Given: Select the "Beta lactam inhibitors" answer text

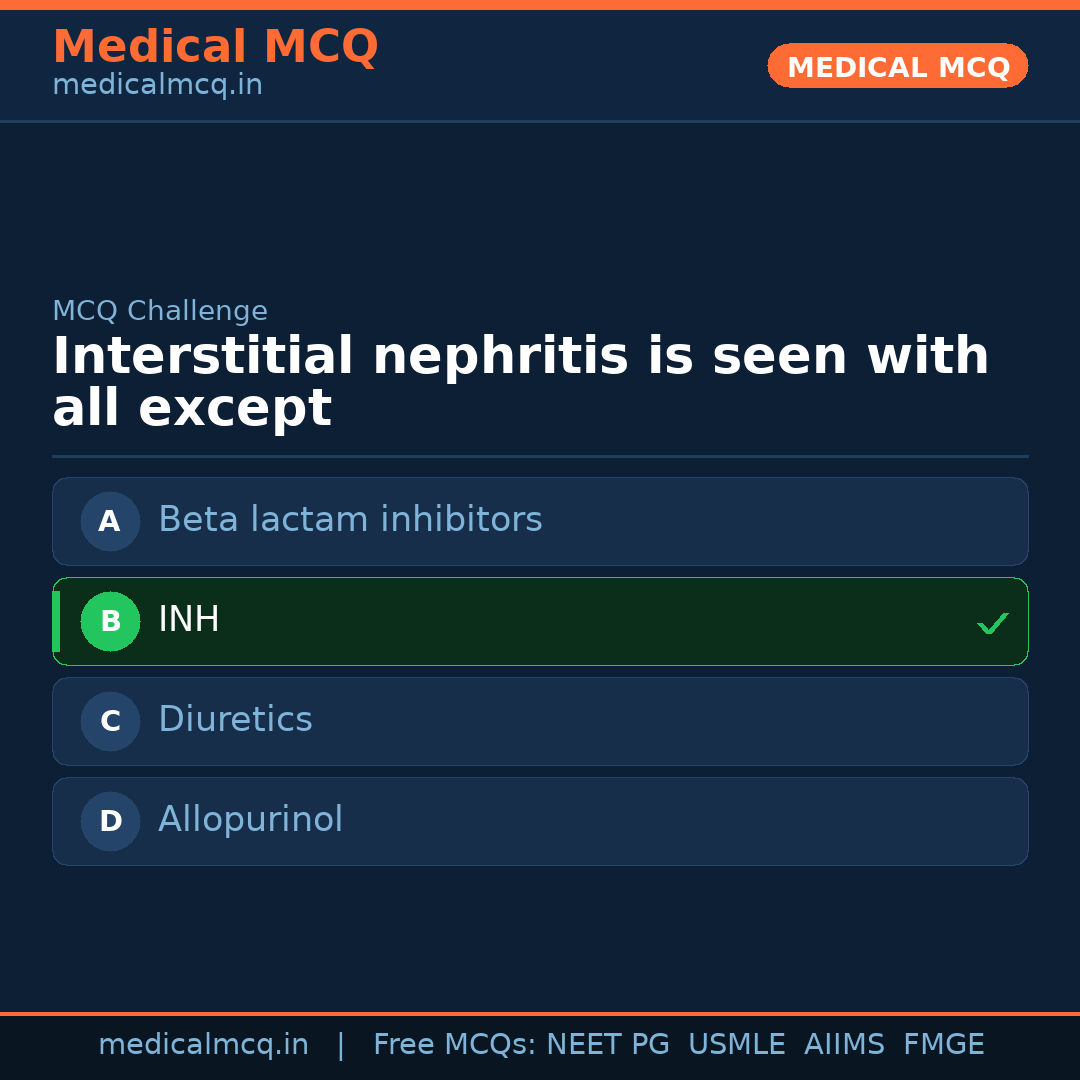Looking at the screenshot, I should coord(350,520).
